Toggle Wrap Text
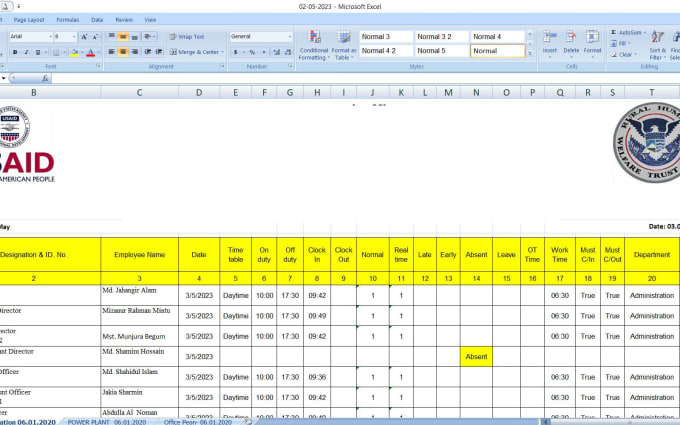The width and height of the screenshot is (680, 425). tap(186, 37)
